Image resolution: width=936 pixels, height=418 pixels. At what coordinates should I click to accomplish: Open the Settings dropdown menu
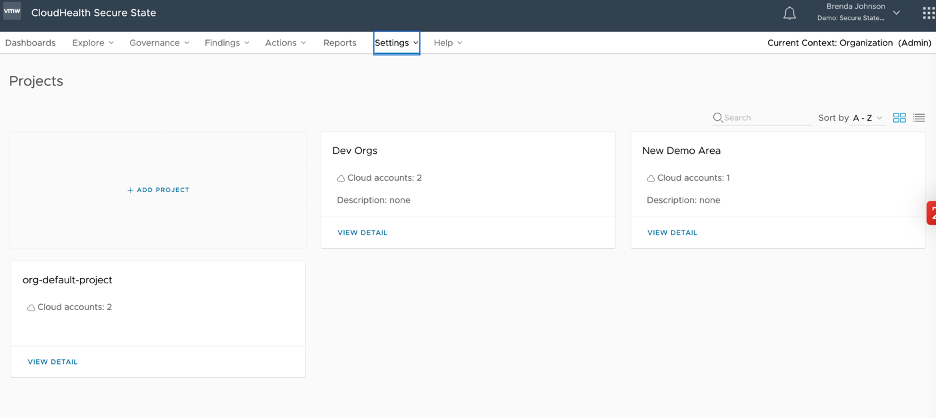[x=396, y=43]
